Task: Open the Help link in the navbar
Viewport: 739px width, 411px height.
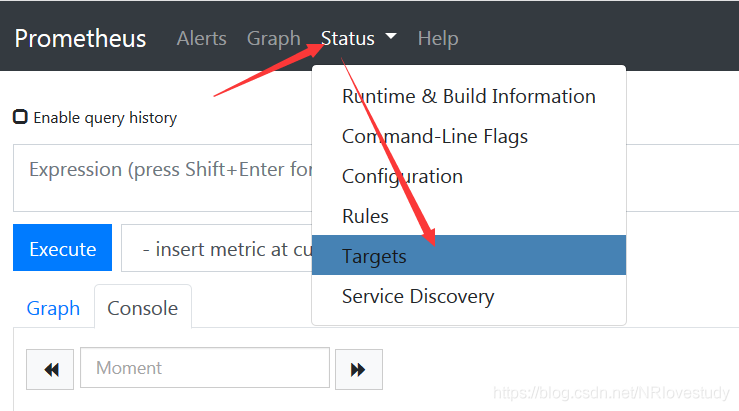Action: (x=438, y=39)
